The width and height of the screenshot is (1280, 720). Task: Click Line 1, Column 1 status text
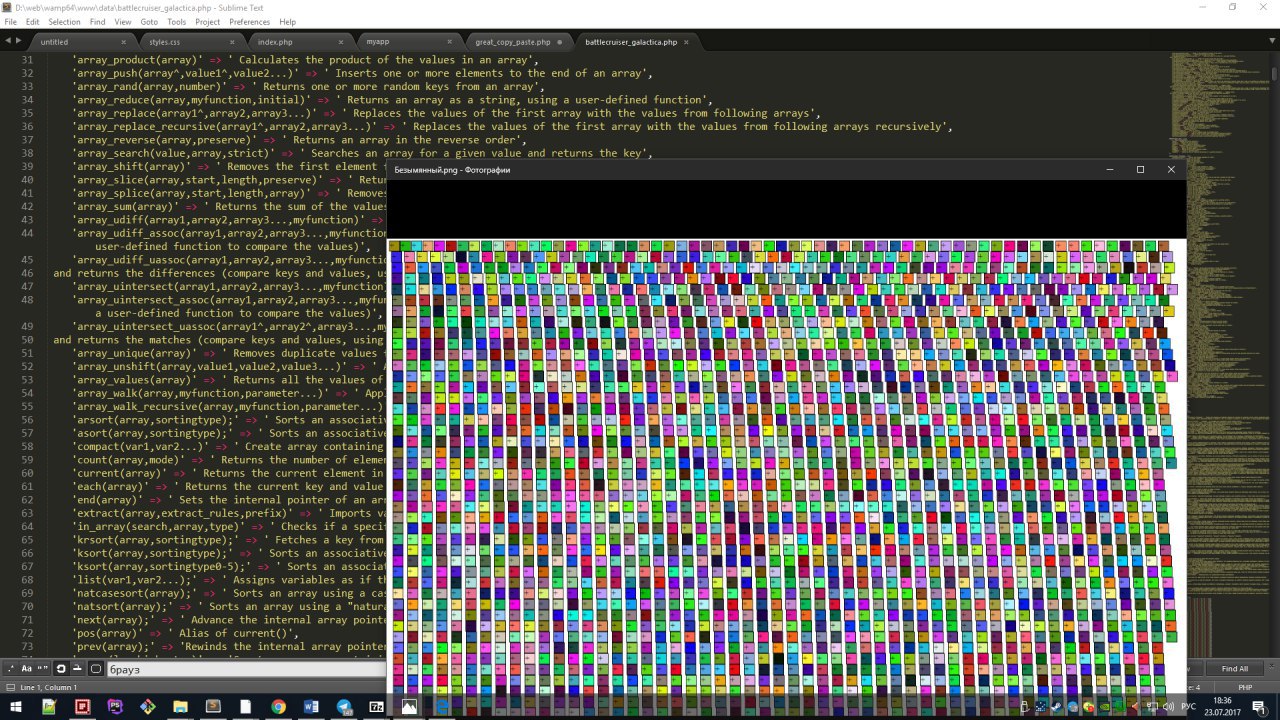click(49, 687)
